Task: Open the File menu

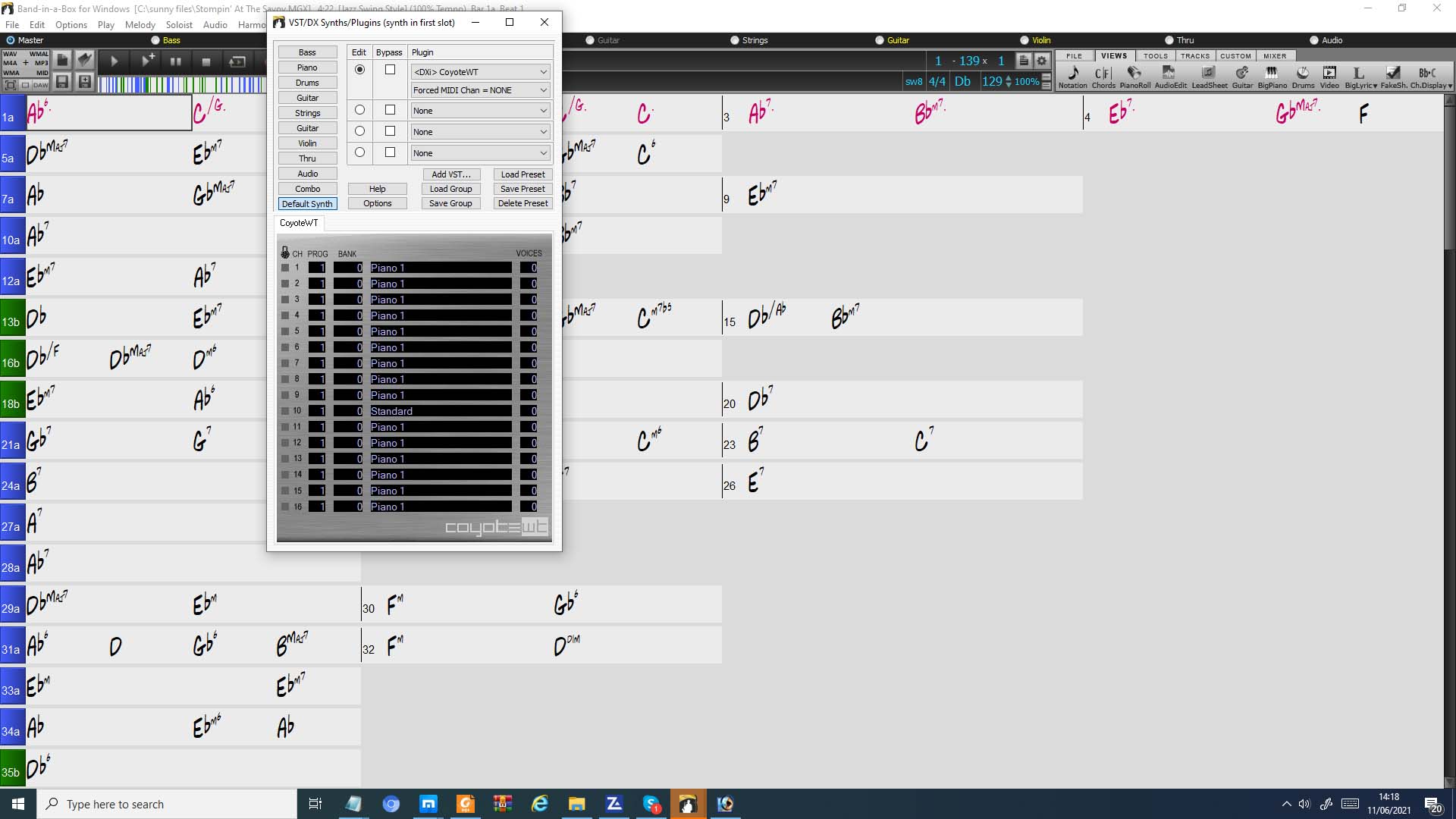Action: (x=12, y=25)
